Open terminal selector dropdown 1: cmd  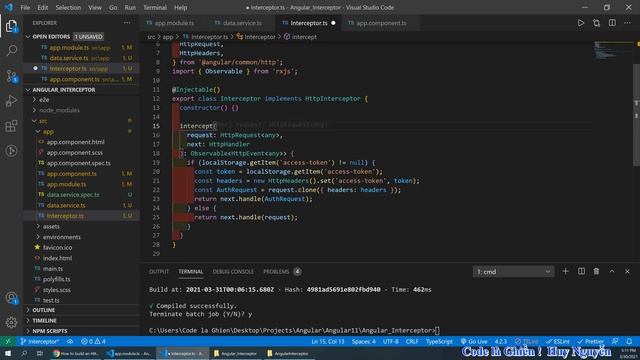513,271
